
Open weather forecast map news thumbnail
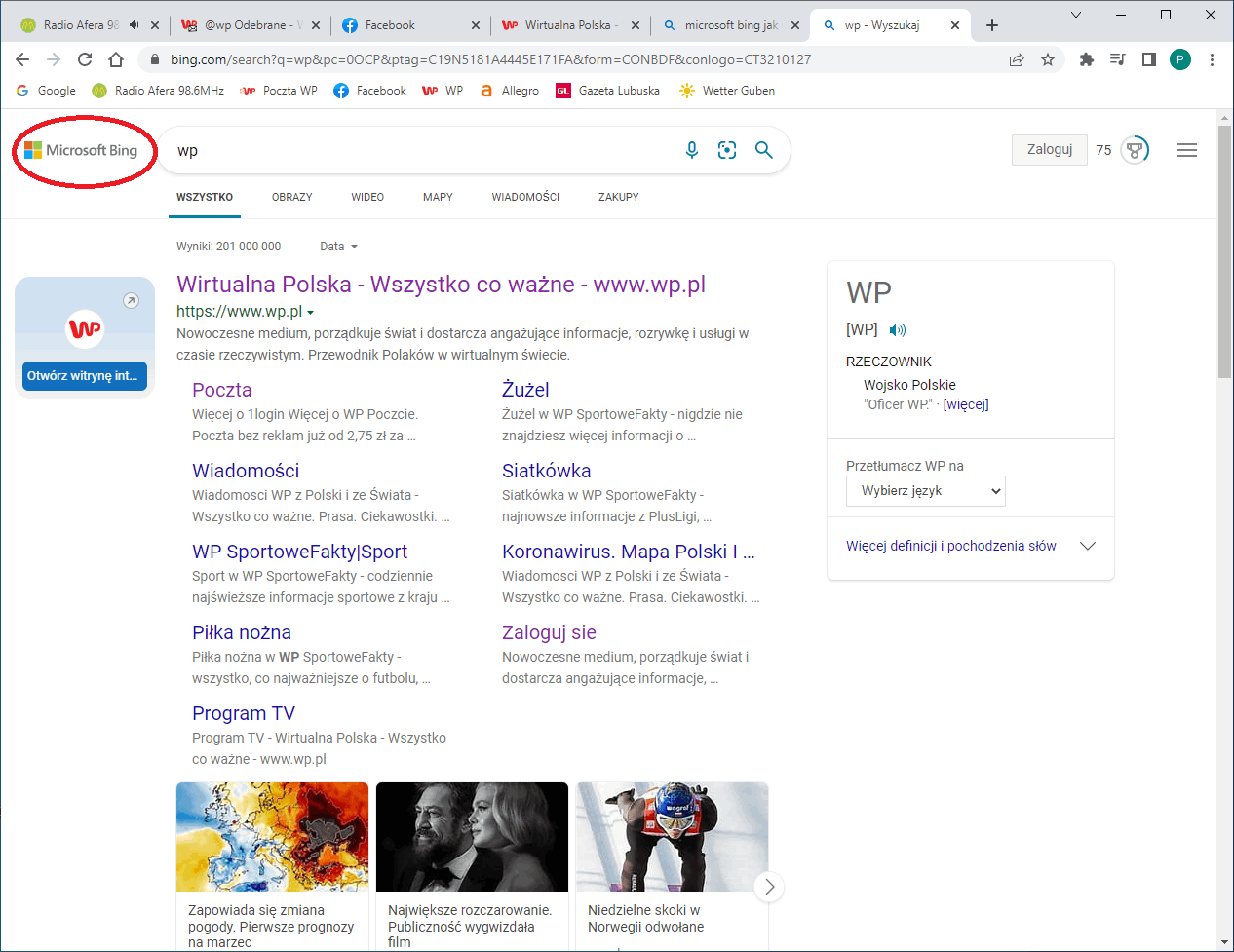click(x=273, y=837)
